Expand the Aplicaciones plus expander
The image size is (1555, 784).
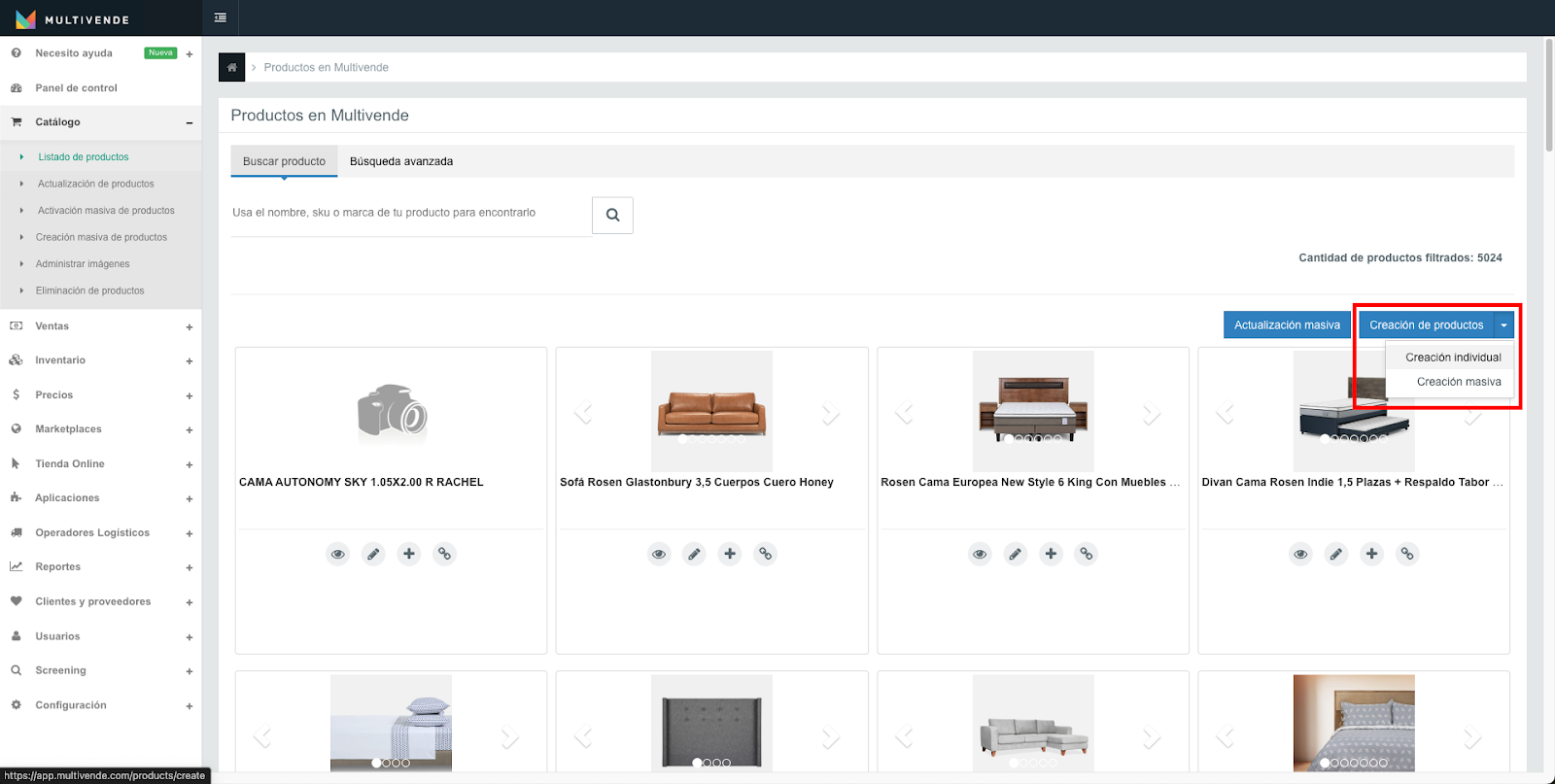tap(190, 499)
